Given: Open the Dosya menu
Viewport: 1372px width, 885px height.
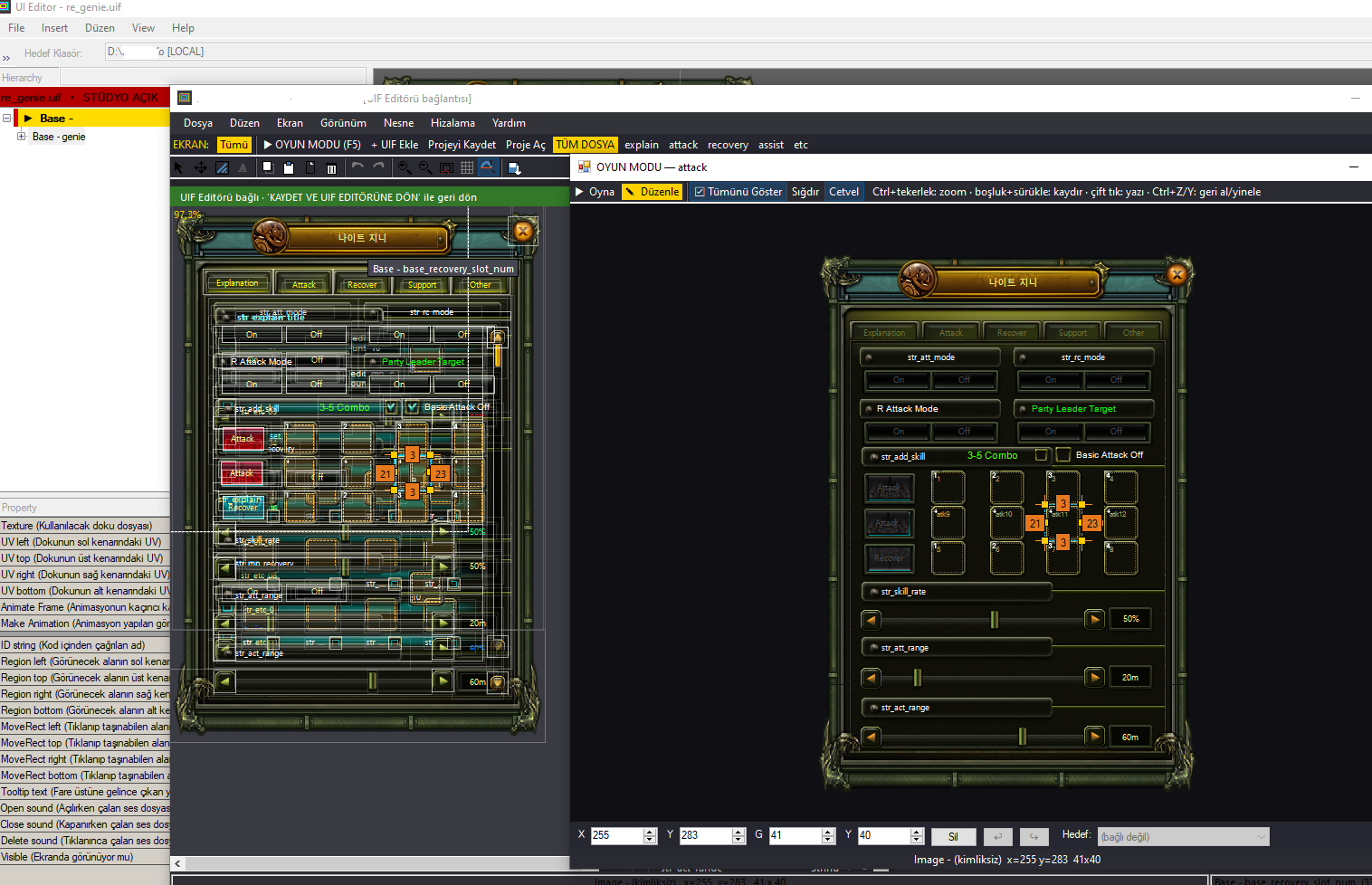Looking at the screenshot, I should tap(198, 123).
